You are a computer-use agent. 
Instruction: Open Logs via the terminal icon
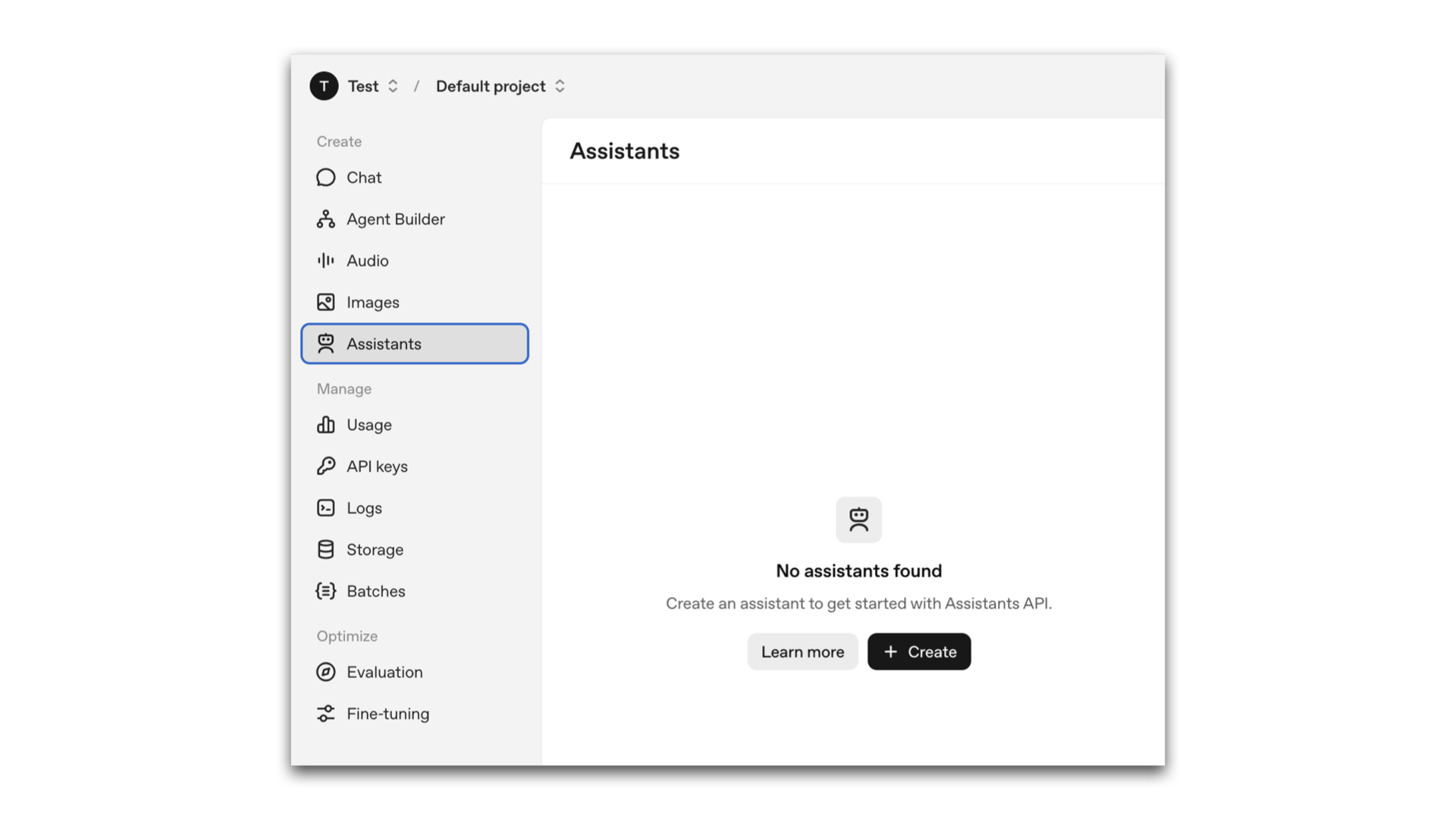pos(325,508)
